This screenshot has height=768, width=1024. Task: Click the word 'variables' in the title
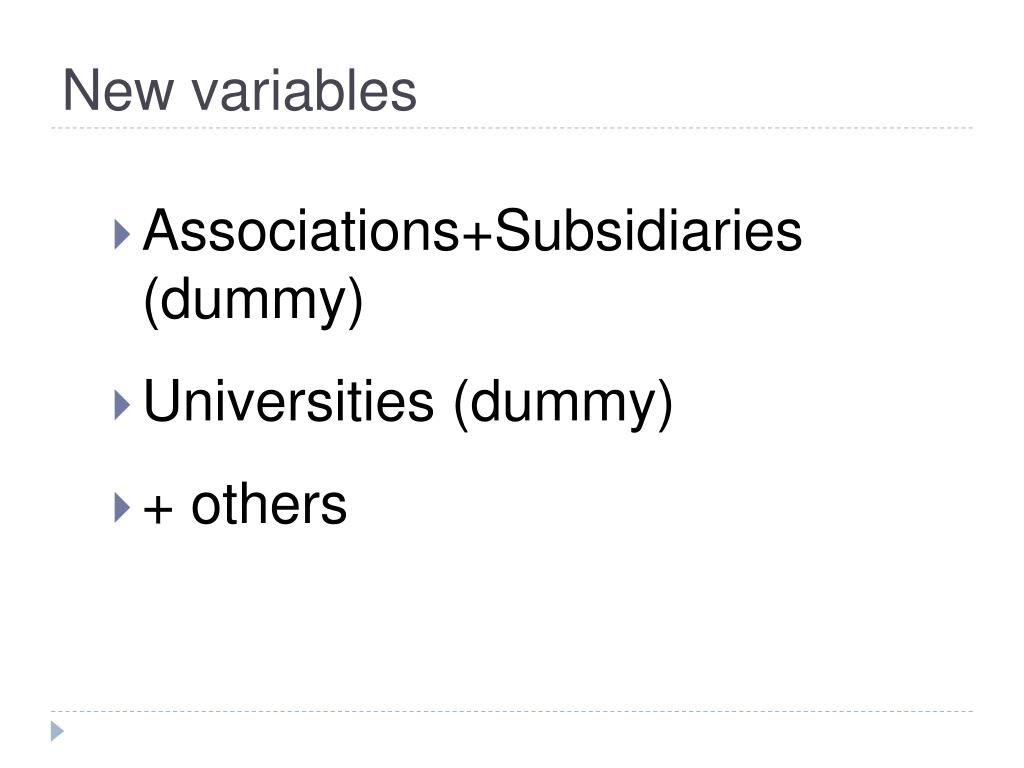point(304,91)
